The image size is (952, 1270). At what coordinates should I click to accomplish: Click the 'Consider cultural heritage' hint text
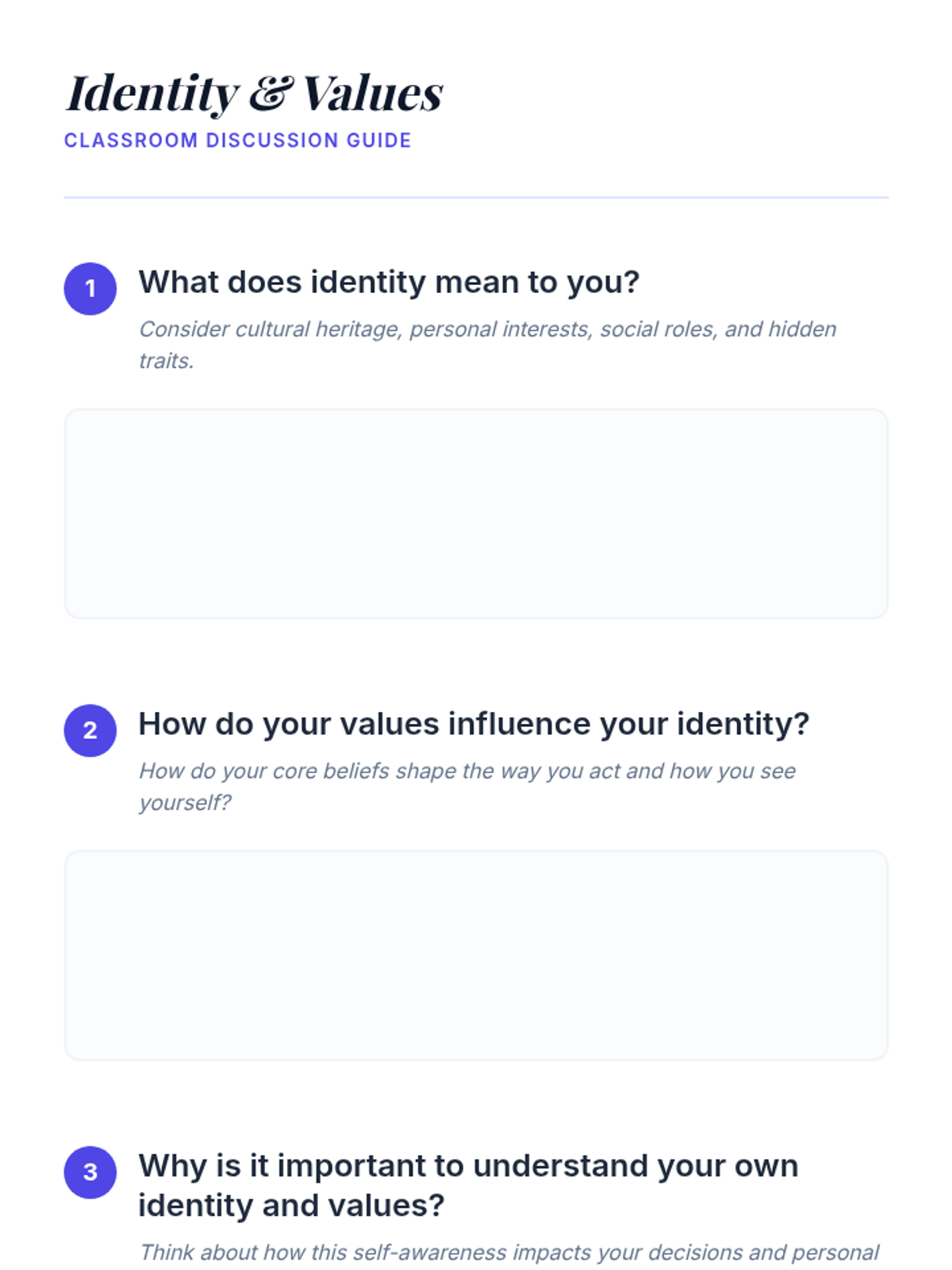pos(487,329)
